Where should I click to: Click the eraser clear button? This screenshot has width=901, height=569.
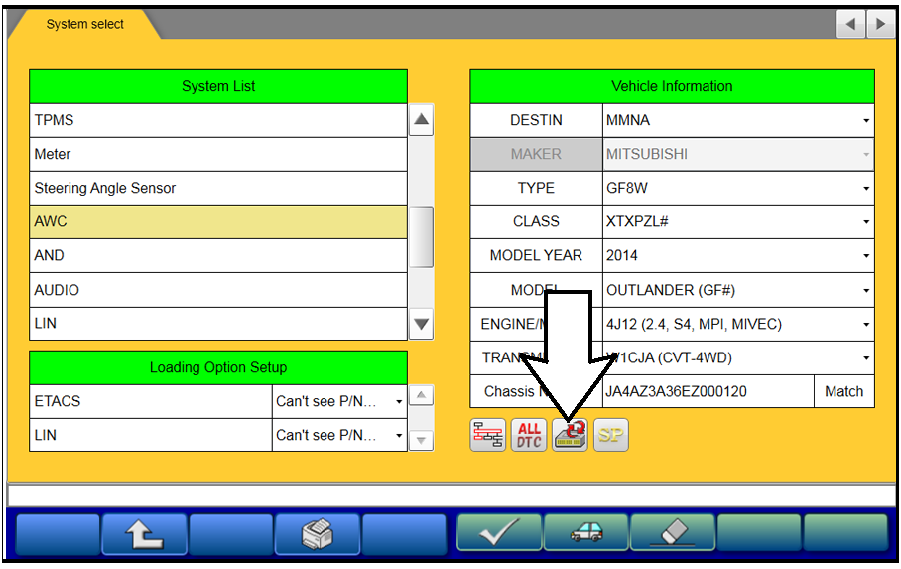[672, 533]
